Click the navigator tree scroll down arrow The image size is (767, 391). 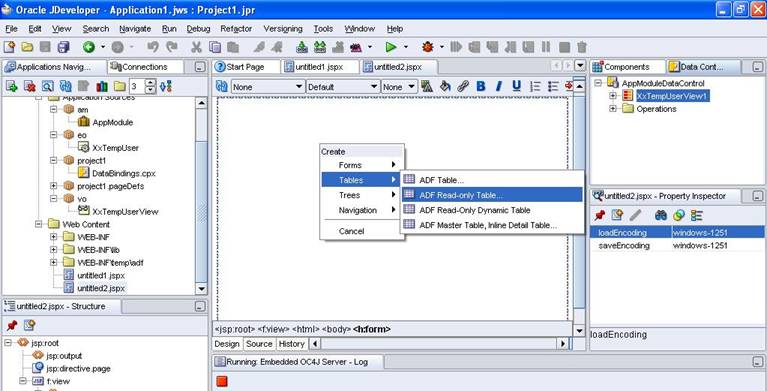coord(201,289)
